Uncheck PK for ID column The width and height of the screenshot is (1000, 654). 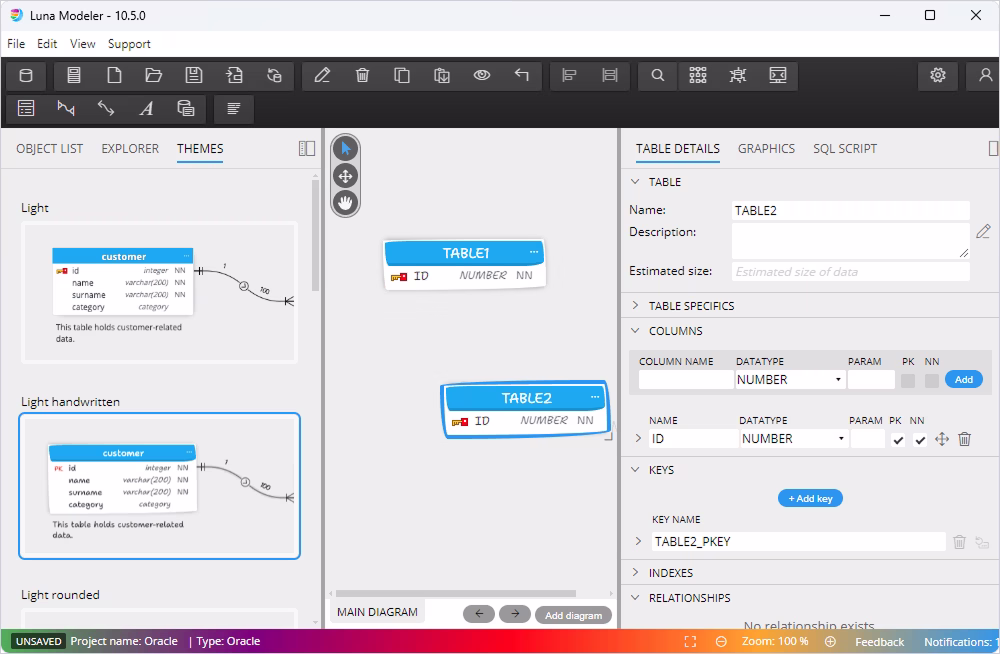[x=898, y=440]
